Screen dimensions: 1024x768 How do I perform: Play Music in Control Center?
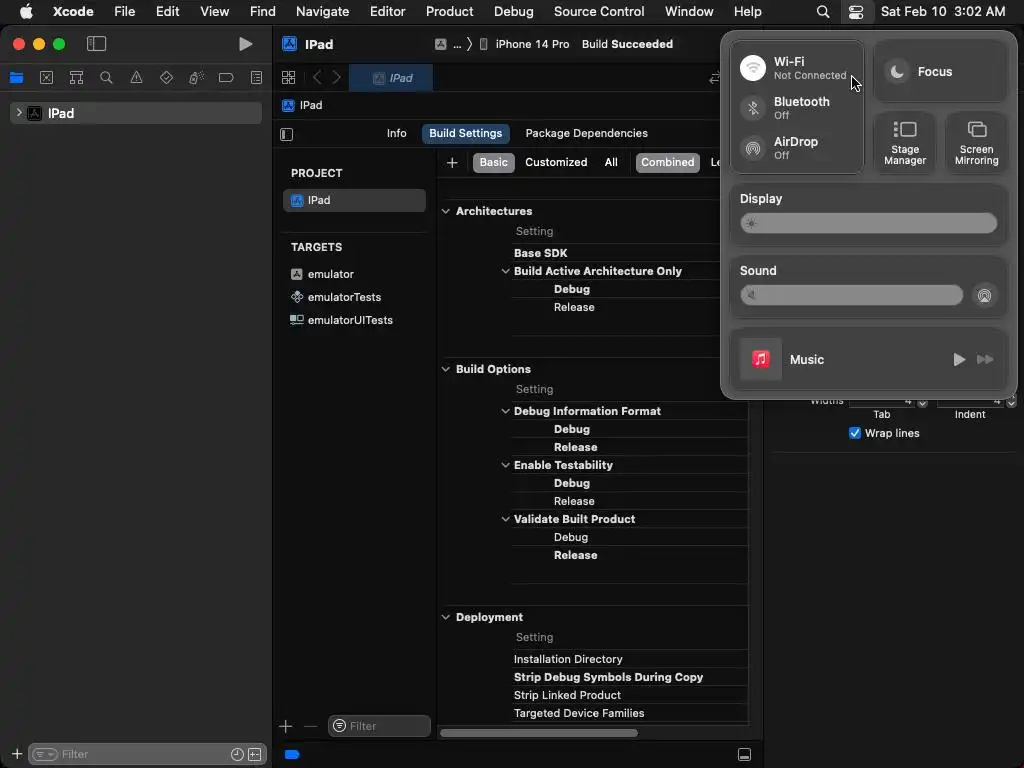[959, 360]
